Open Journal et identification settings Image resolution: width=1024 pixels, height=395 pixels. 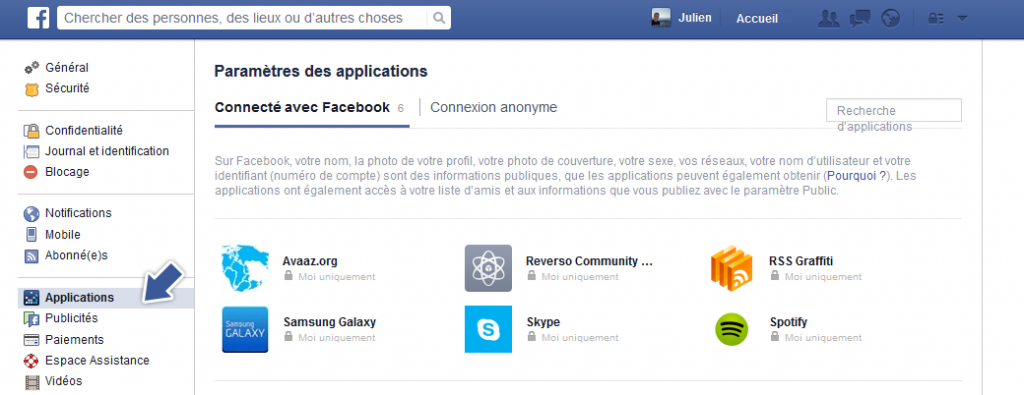[x=106, y=151]
